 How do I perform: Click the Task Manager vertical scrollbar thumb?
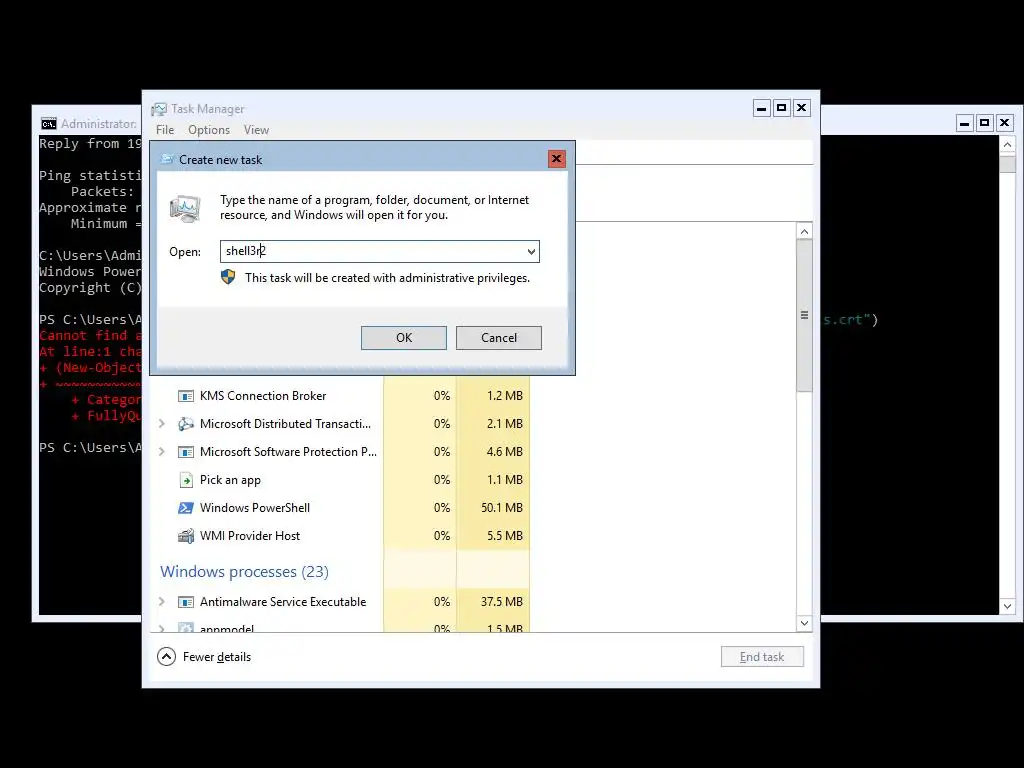click(805, 316)
